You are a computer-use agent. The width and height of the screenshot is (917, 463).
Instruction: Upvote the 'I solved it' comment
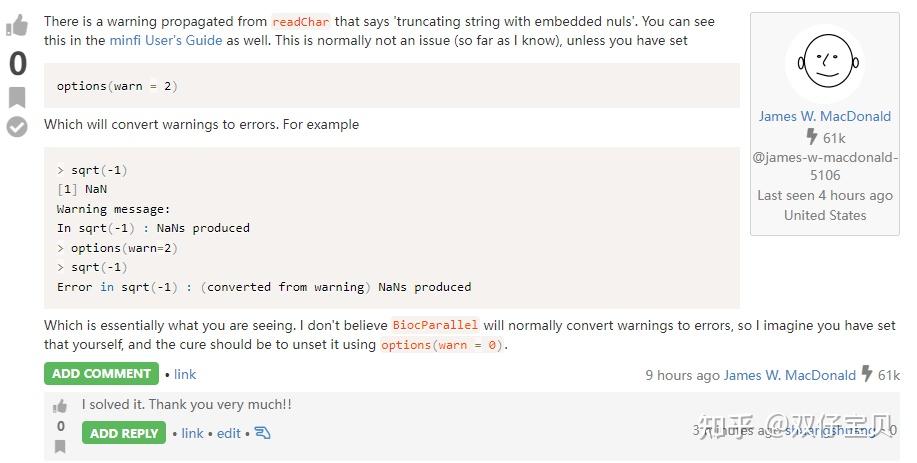60,406
